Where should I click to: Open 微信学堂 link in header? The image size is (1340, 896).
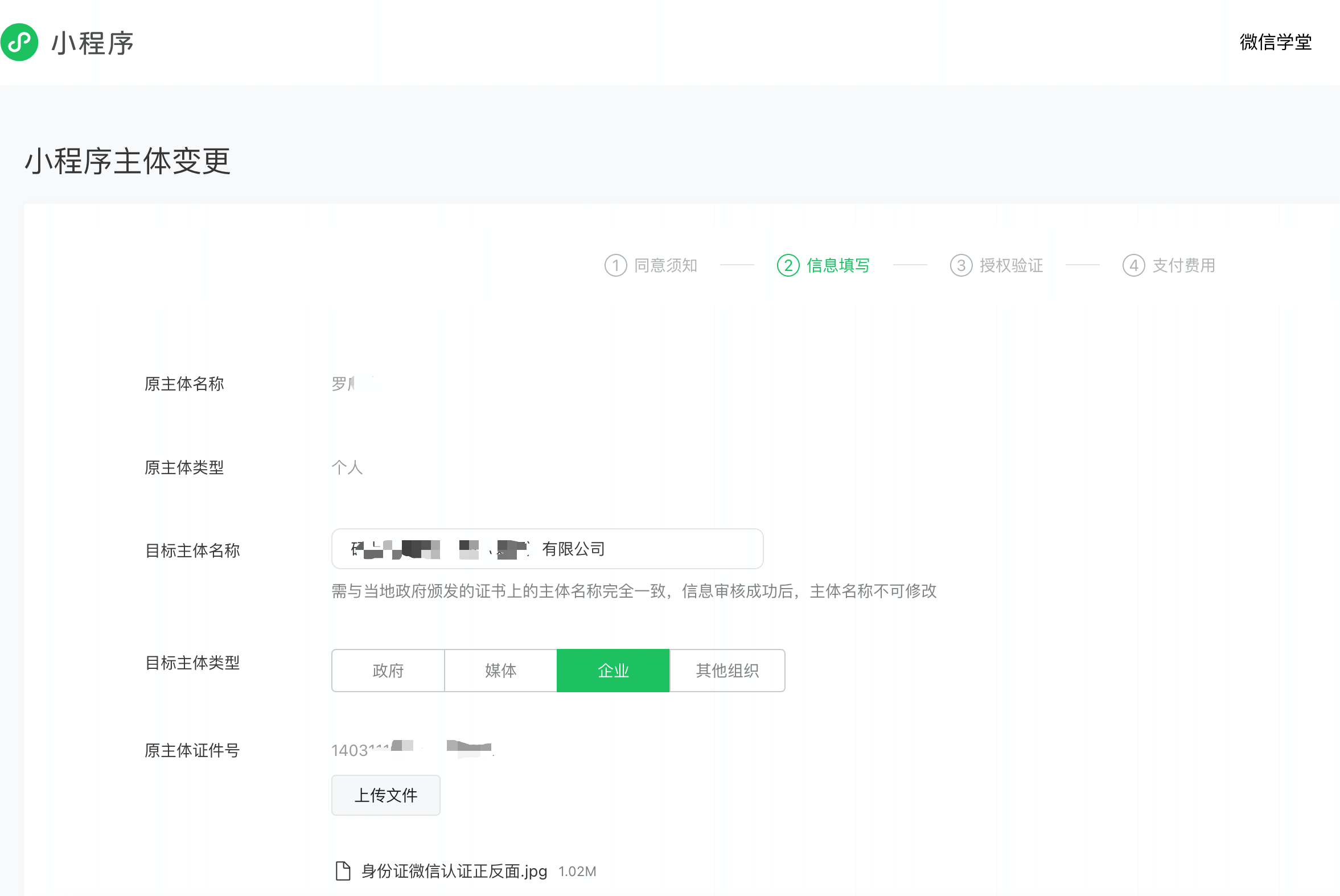[x=1275, y=42]
